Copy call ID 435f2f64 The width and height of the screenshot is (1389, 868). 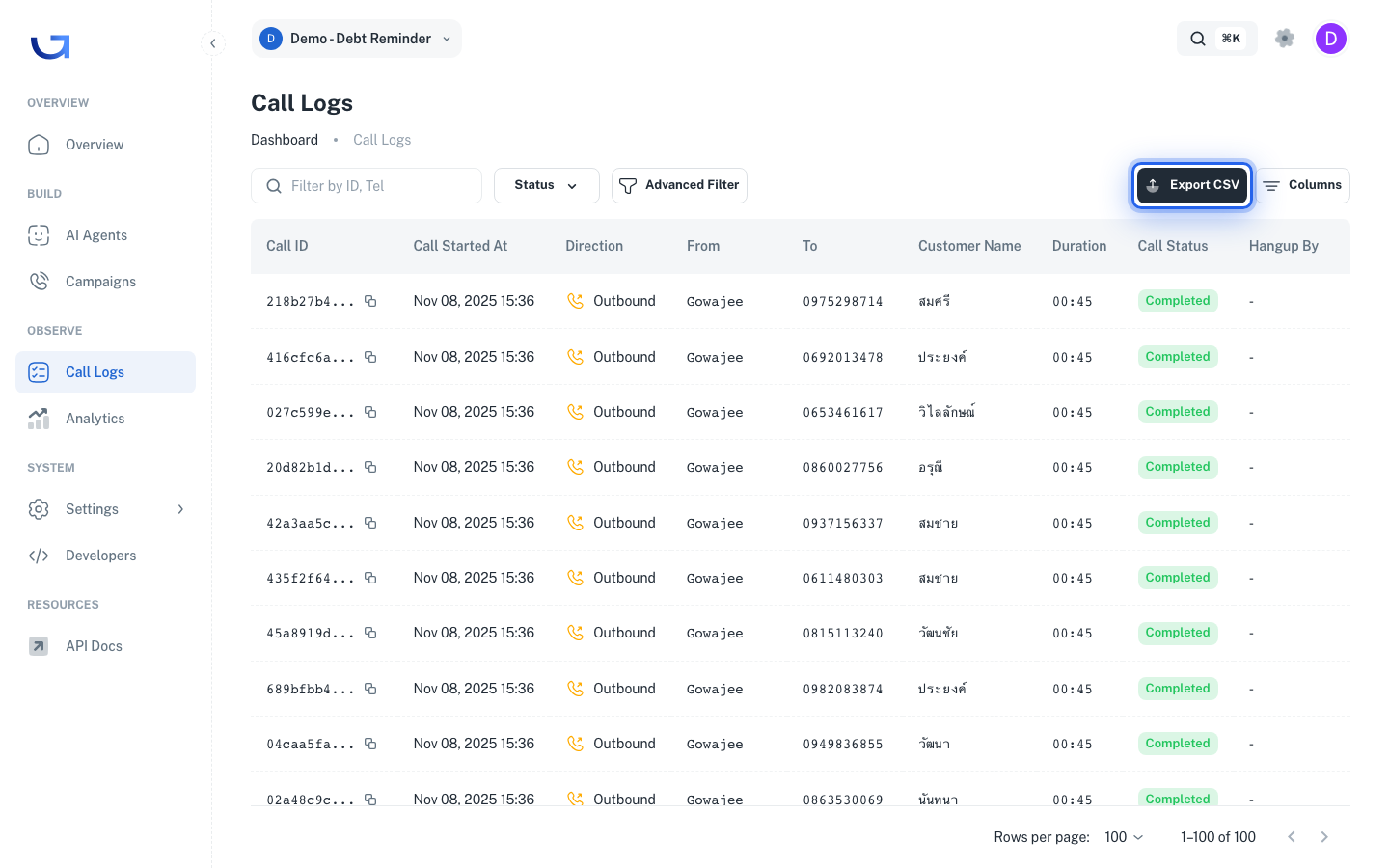tap(370, 578)
